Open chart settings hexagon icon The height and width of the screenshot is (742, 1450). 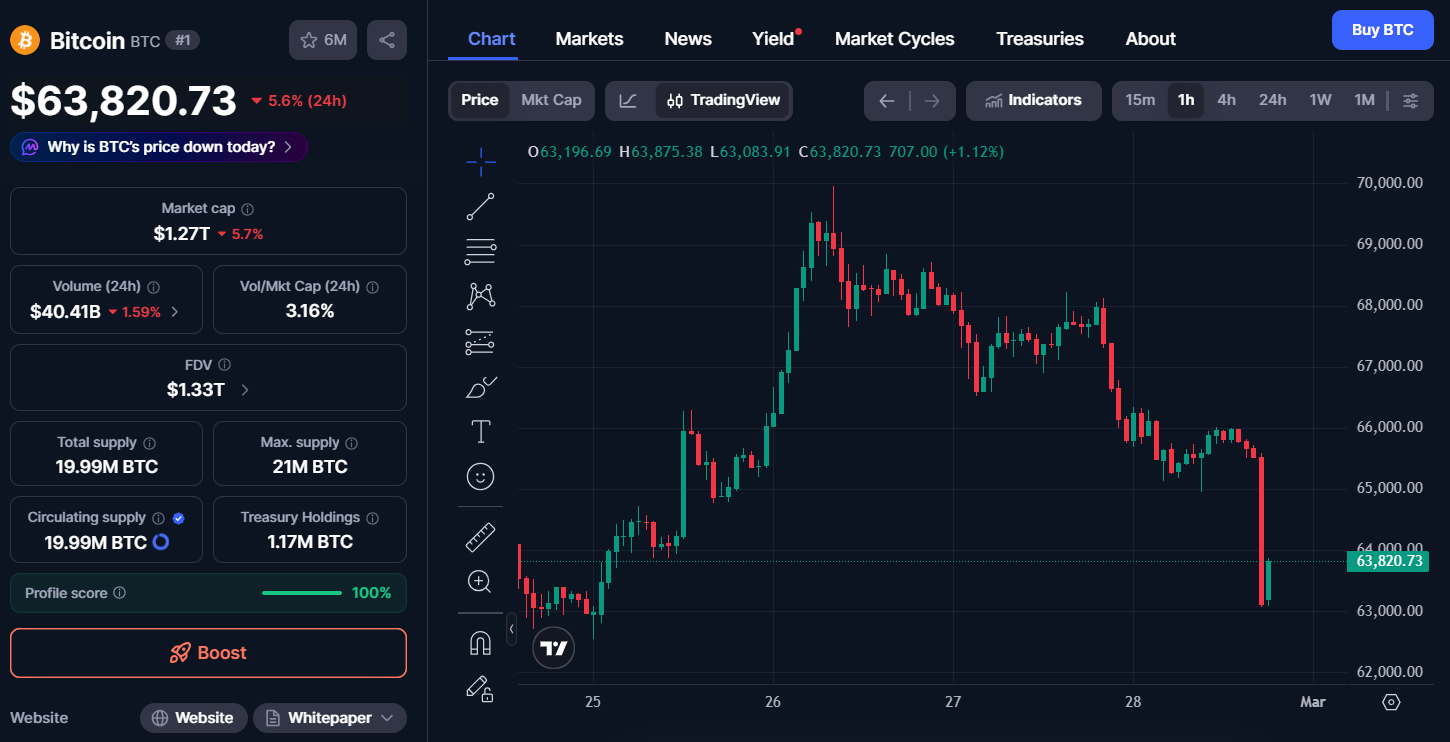pyautogui.click(x=1391, y=702)
